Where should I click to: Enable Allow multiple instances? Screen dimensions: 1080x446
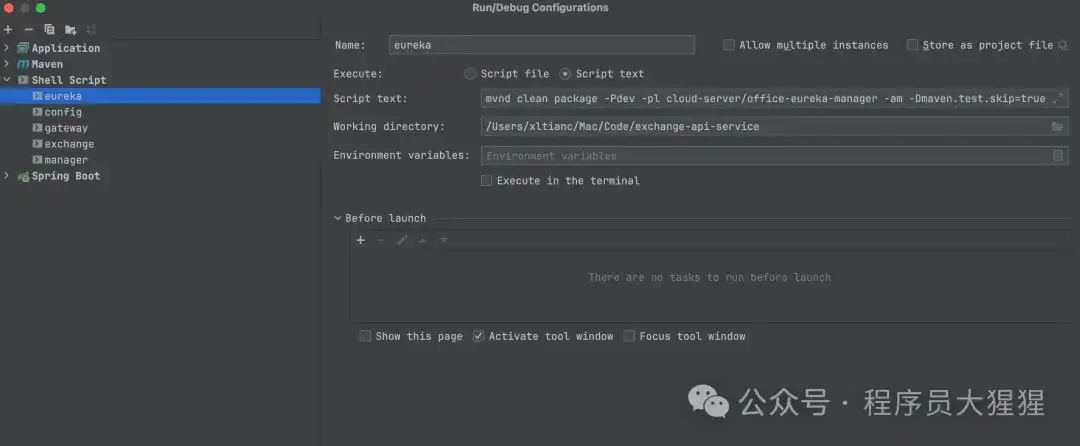click(x=729, y=45)
